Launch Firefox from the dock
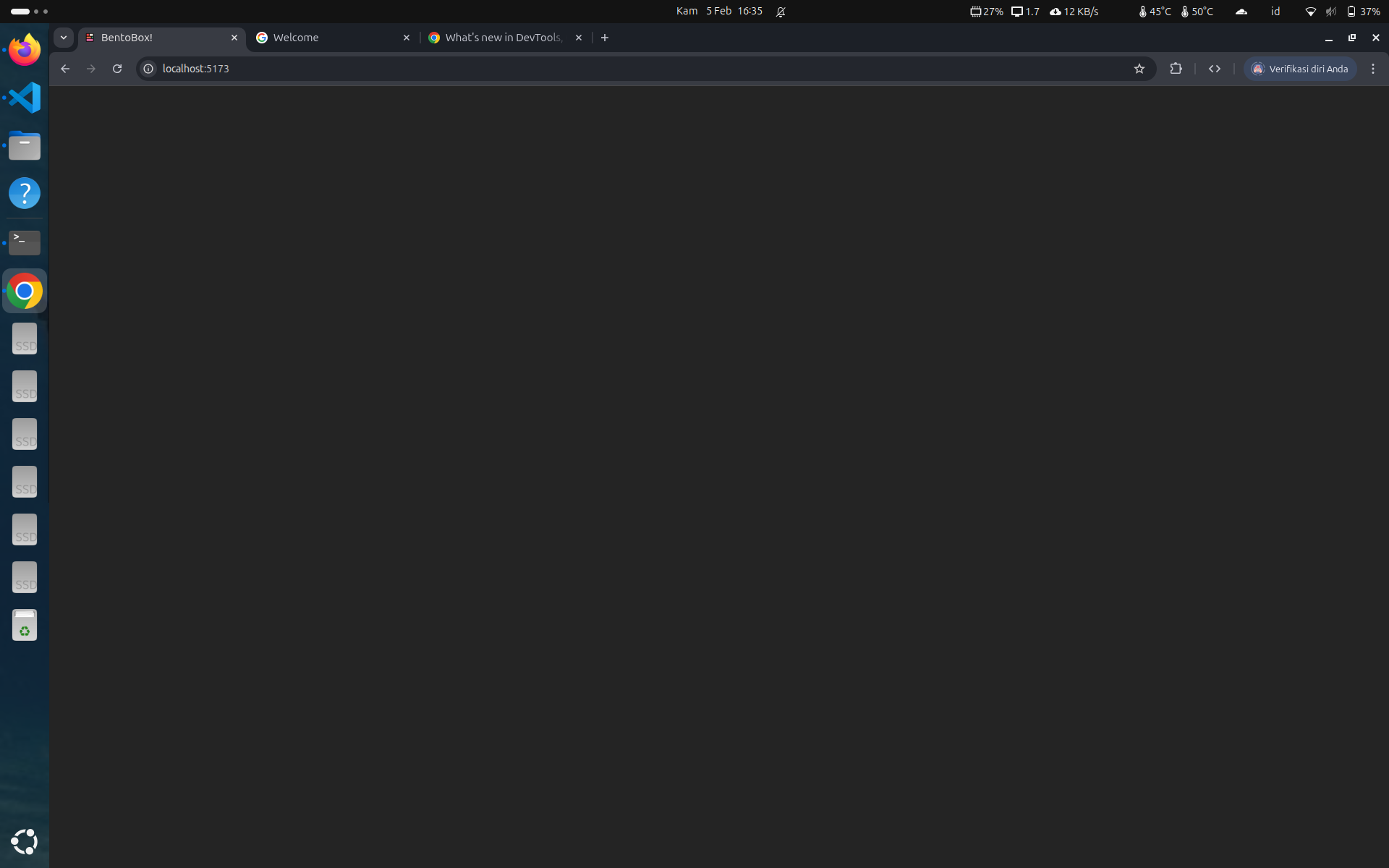Viewport: 1389px width, 868px height. tap(25, 50)
